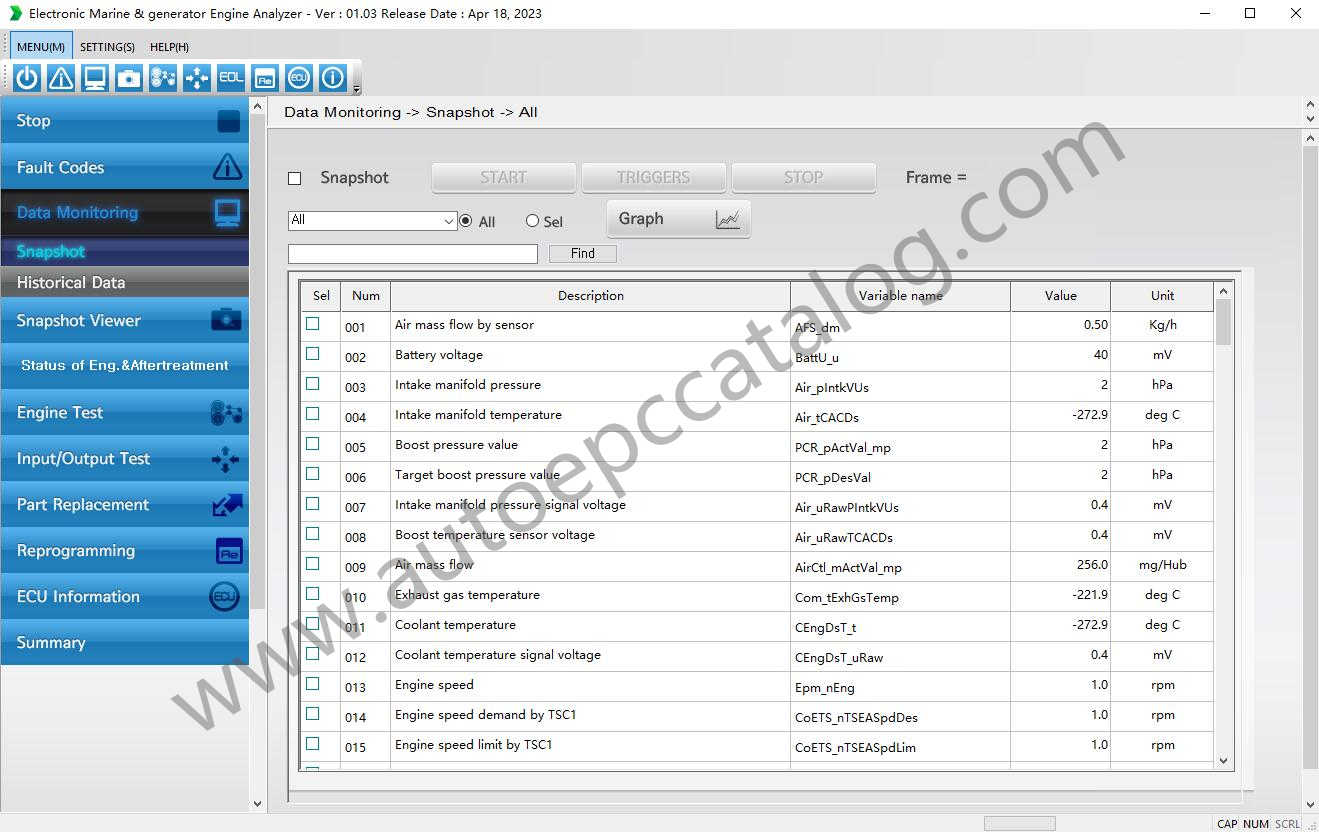Screen dimensions: 1319x832
Task: Click the Num column header
Action: (366, 296)
